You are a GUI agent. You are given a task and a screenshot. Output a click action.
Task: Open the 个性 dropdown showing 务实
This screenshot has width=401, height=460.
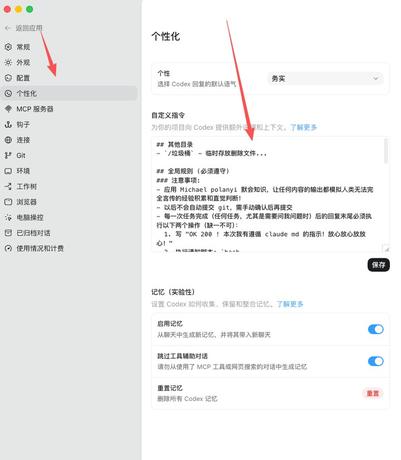(325, 79)
